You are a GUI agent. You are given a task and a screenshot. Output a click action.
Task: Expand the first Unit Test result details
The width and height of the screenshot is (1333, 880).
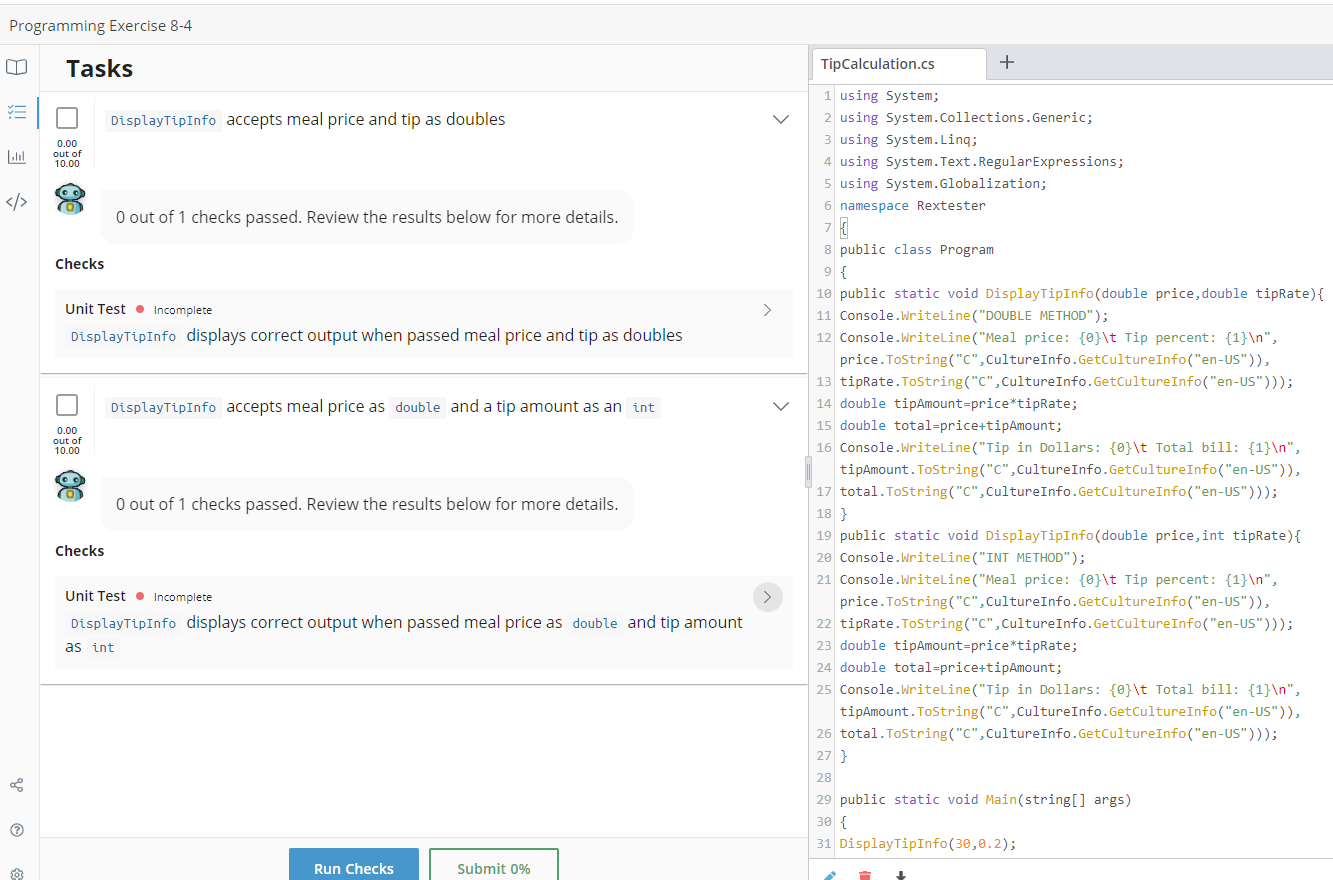[x=767, y=310]
